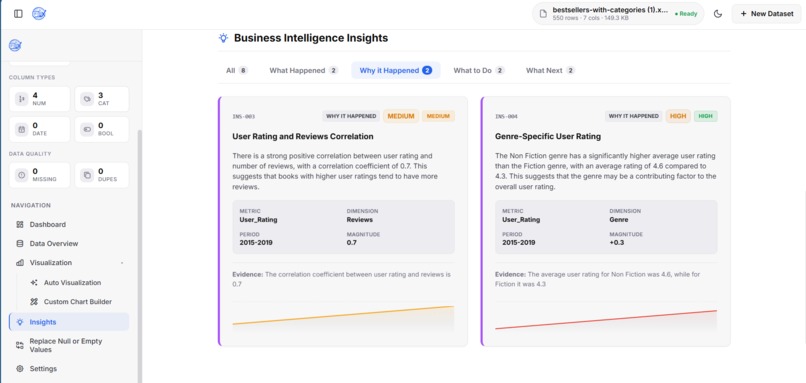806x383 pixels.
Task: Open Custom Chart Builder
Action: 78,302
